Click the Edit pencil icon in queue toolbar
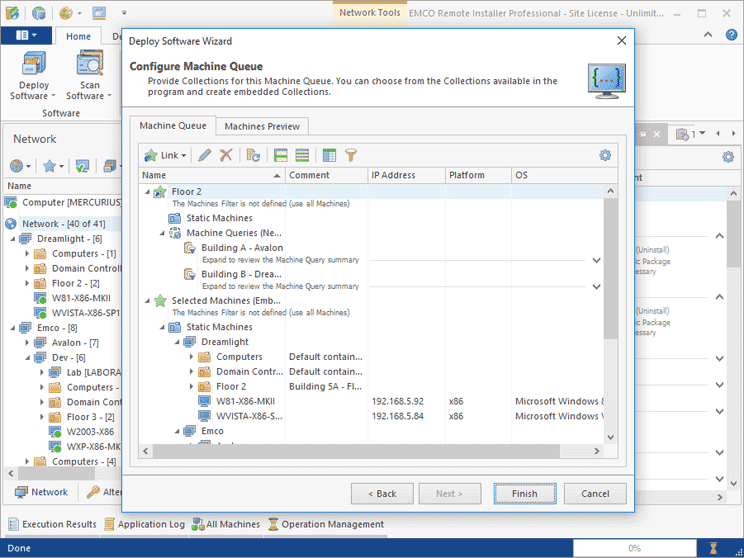 205,155
